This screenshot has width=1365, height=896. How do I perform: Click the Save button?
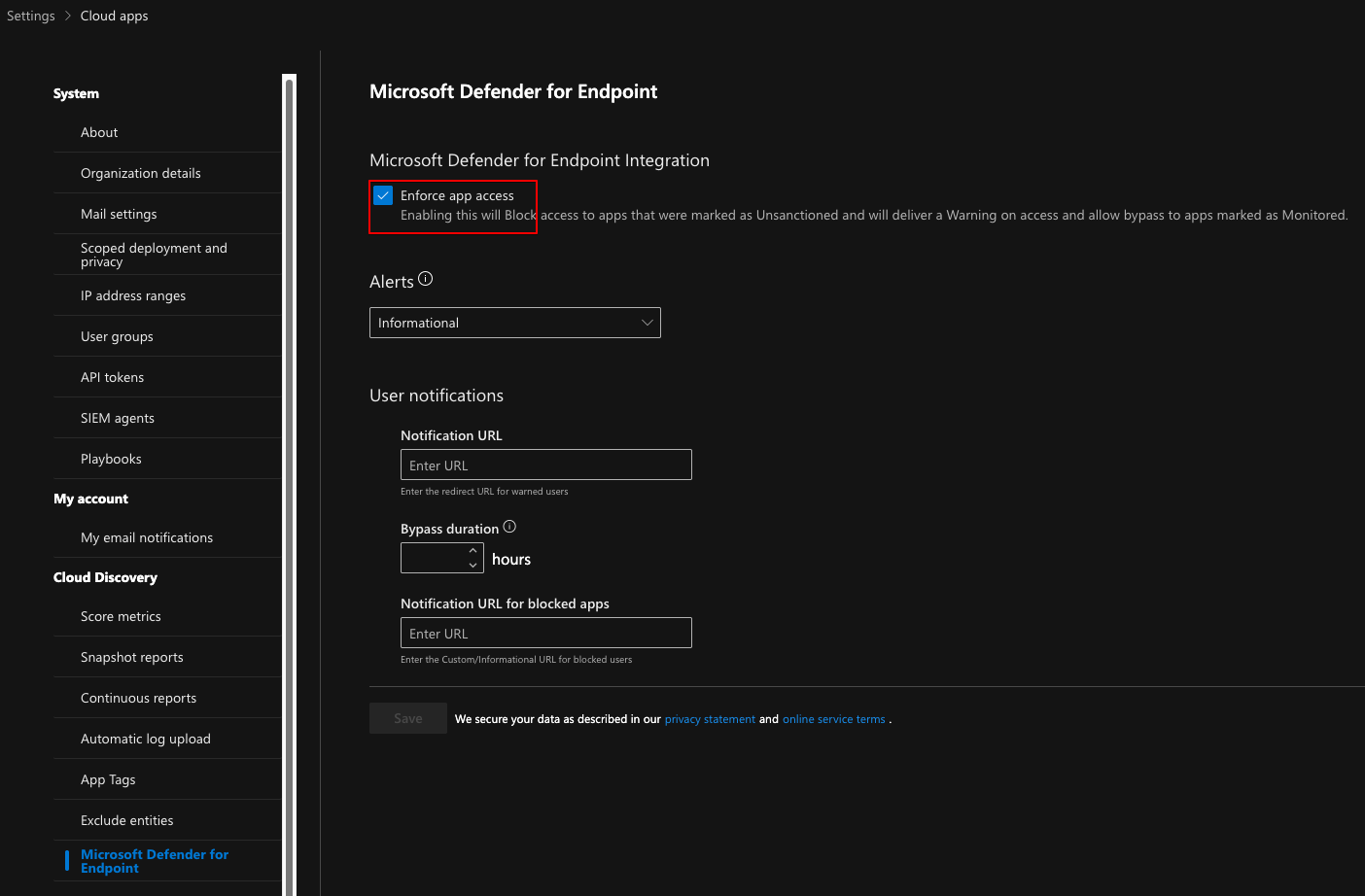coord(408,718)
